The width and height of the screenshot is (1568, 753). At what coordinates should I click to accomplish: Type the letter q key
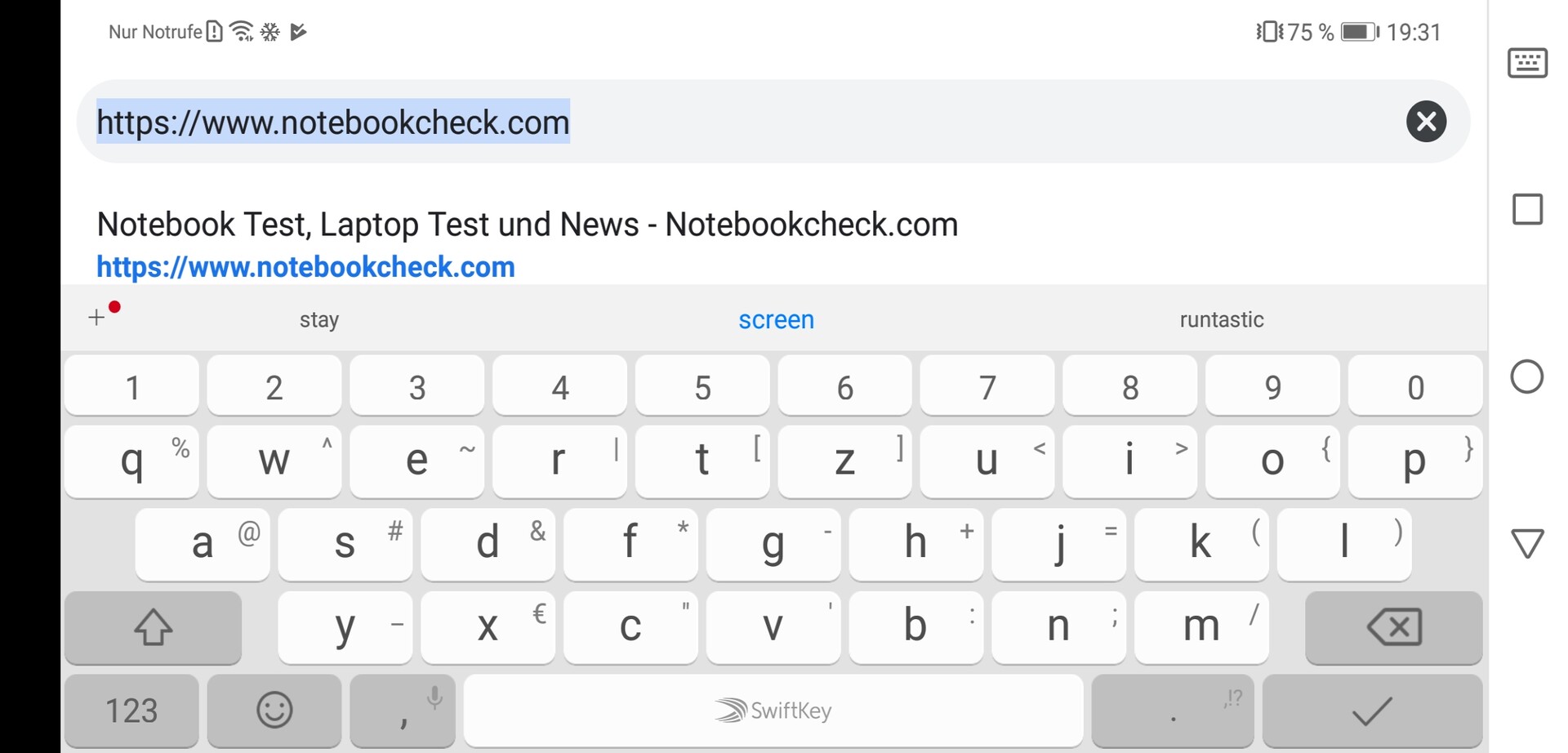[x=131, y=461]
